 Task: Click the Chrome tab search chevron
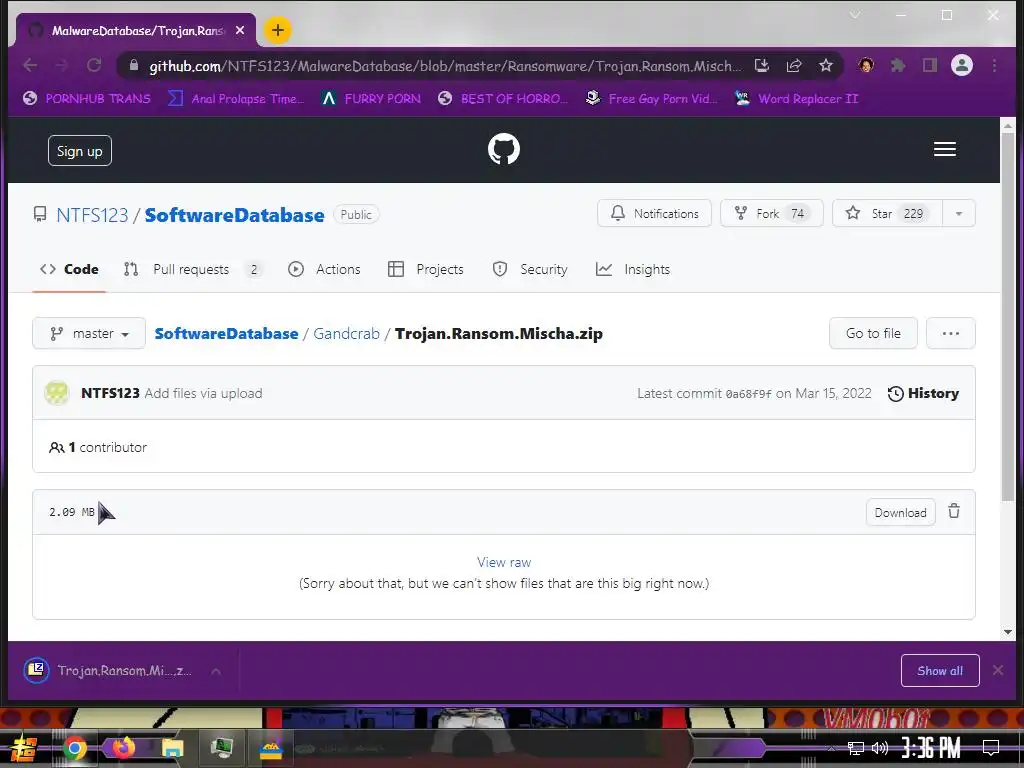(x=855, y=15)
